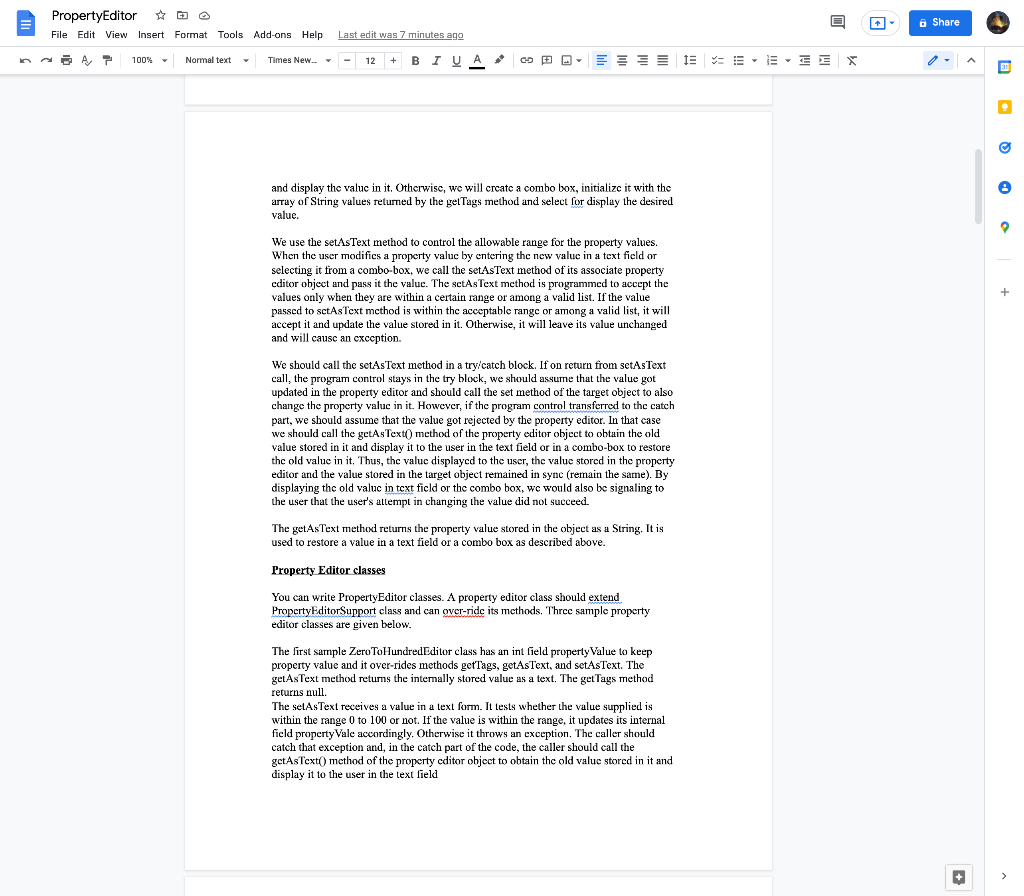Insert a link via the toolbar
1024x896 pixels.
[x=527, y=60]
